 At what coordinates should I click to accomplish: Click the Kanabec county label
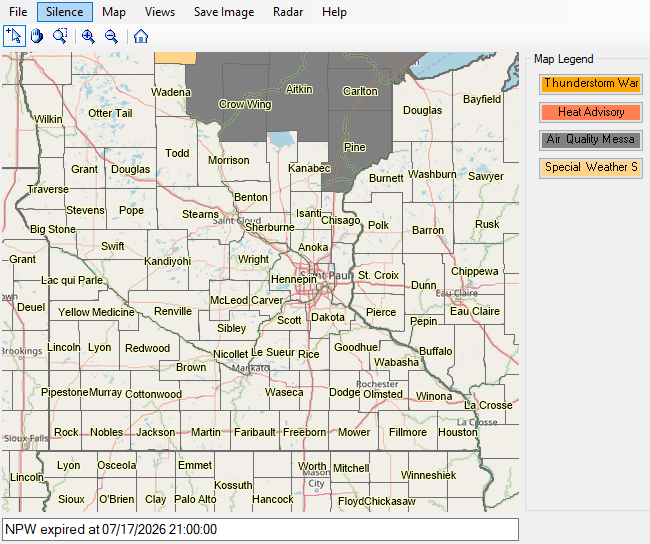(309, 168)
